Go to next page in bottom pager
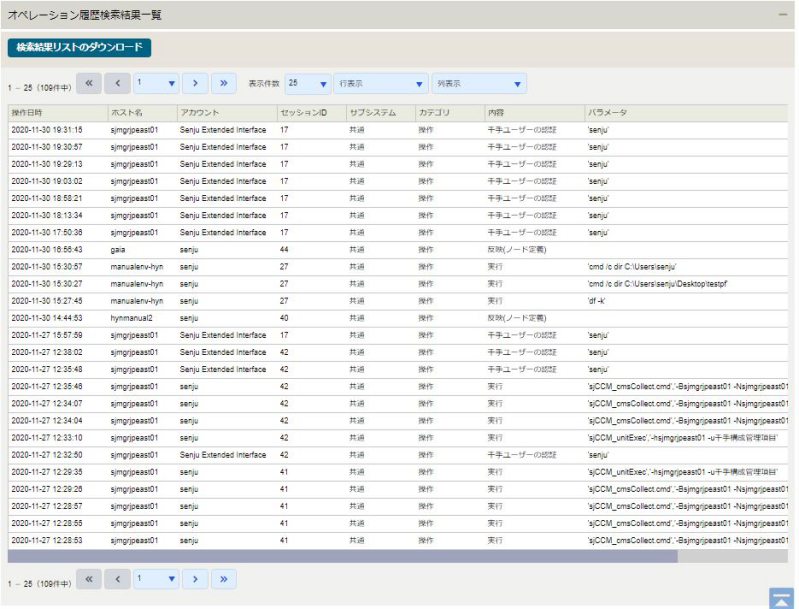The height and width of the screenshot is (609, 799). point(195,579)
